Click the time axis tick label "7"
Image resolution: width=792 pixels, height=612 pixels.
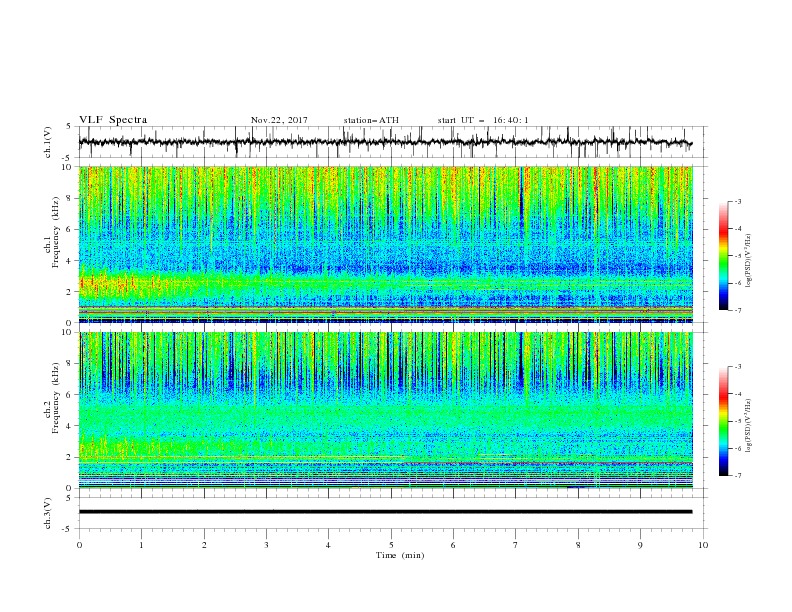(x=516, y=545)
